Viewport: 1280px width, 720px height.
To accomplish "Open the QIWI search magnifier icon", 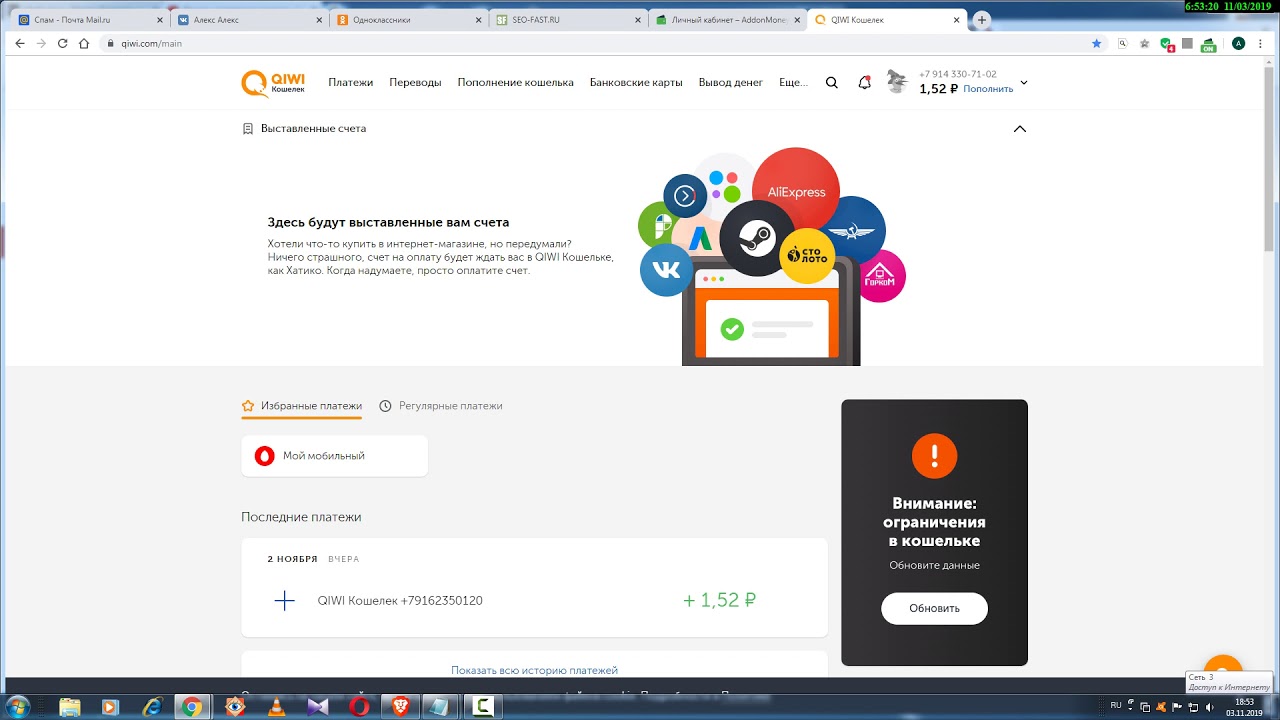I will click(831, 83).
